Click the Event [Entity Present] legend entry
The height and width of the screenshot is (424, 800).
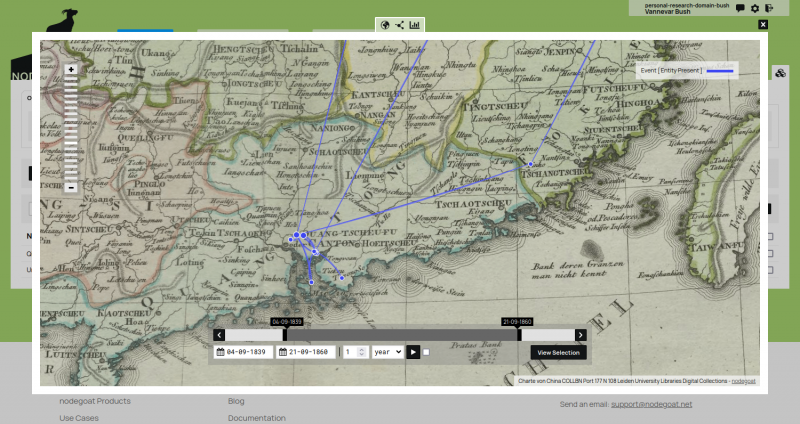[x=687, y=70]
